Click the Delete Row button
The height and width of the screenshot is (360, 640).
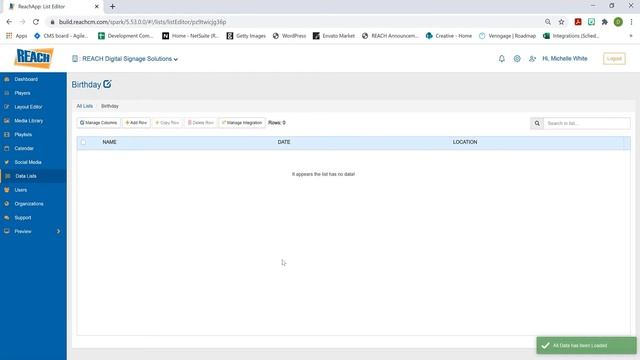(x=201, y=123)
